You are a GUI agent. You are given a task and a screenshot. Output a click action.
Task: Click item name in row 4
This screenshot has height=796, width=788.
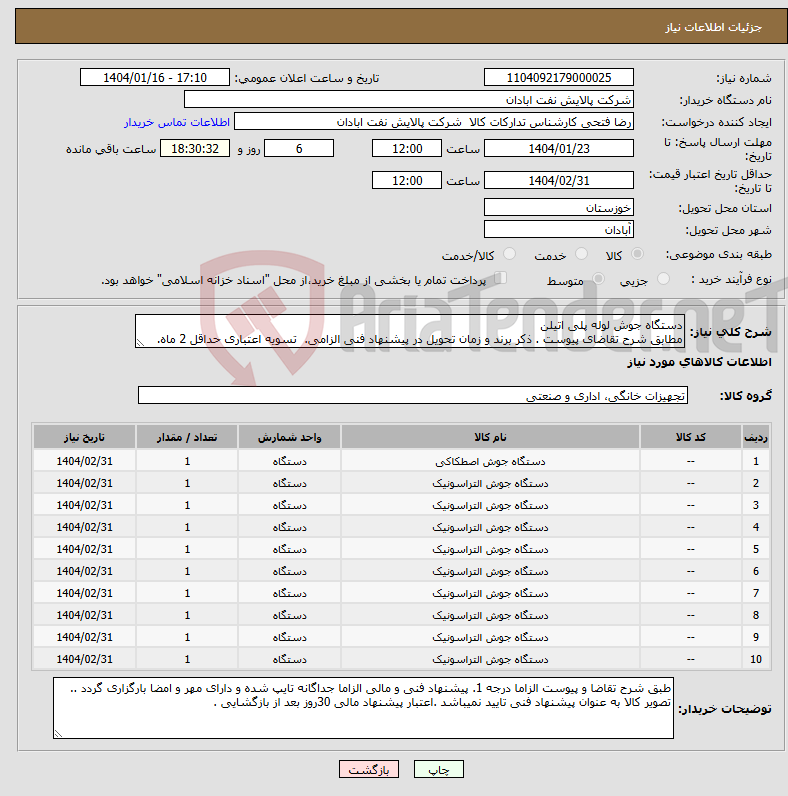pos(490,527)
